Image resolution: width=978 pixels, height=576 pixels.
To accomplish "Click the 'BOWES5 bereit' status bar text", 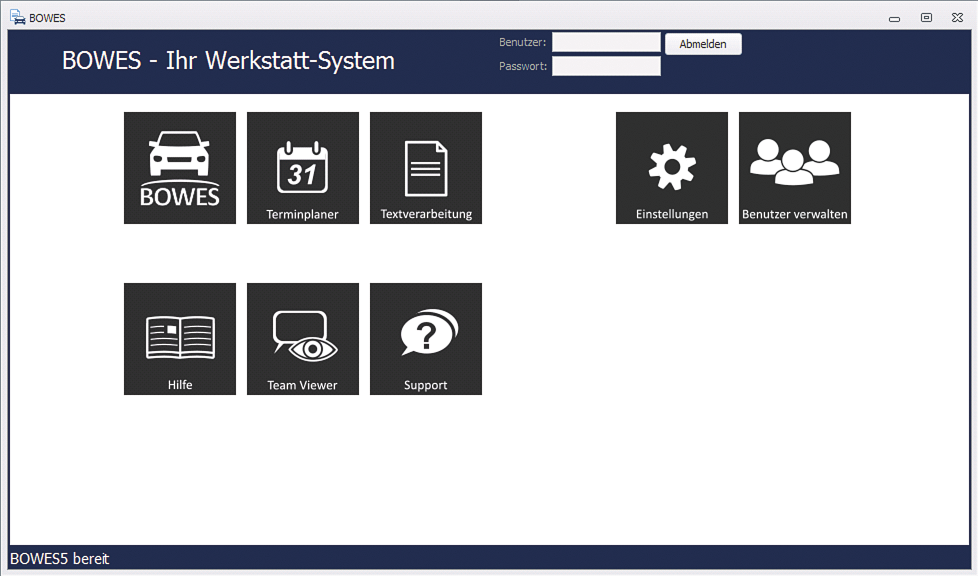I will tap(60, 558).
